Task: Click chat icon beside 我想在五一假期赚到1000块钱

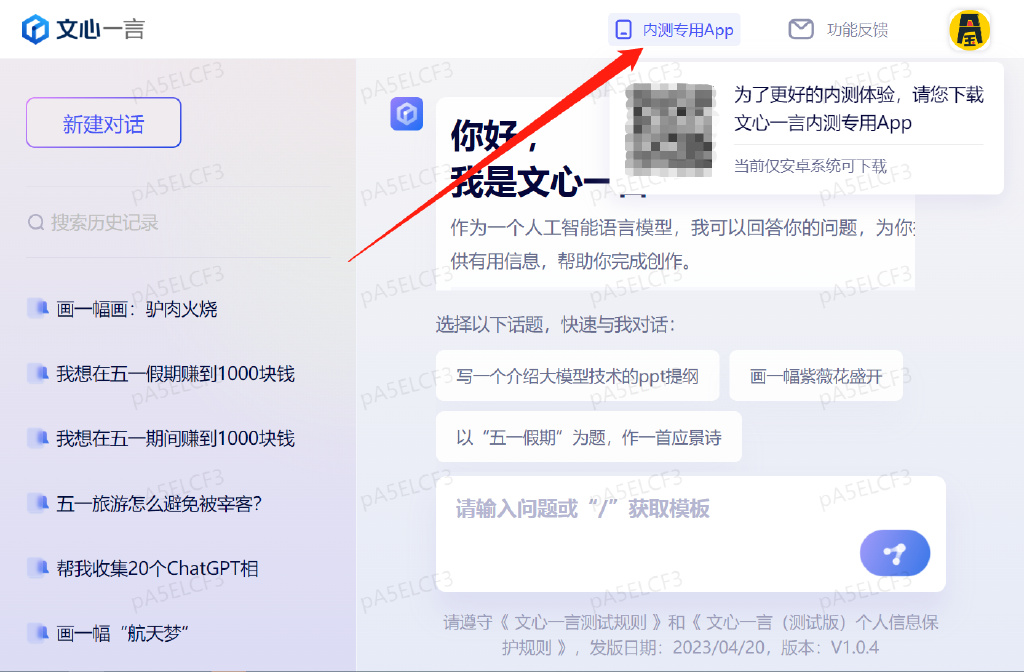Action: [x=38, y=373]
